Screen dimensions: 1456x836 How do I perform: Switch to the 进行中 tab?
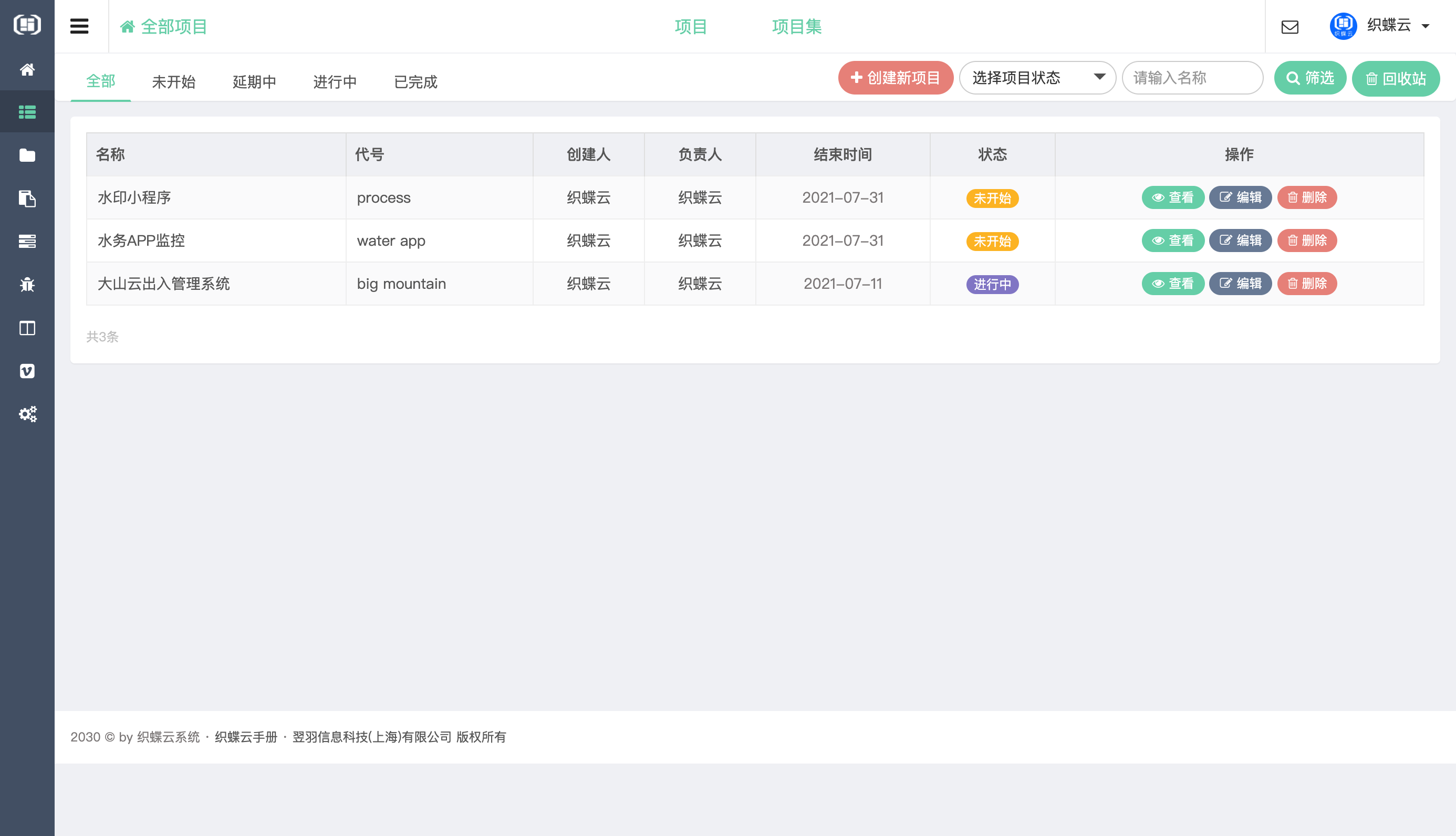click(335, 82)
